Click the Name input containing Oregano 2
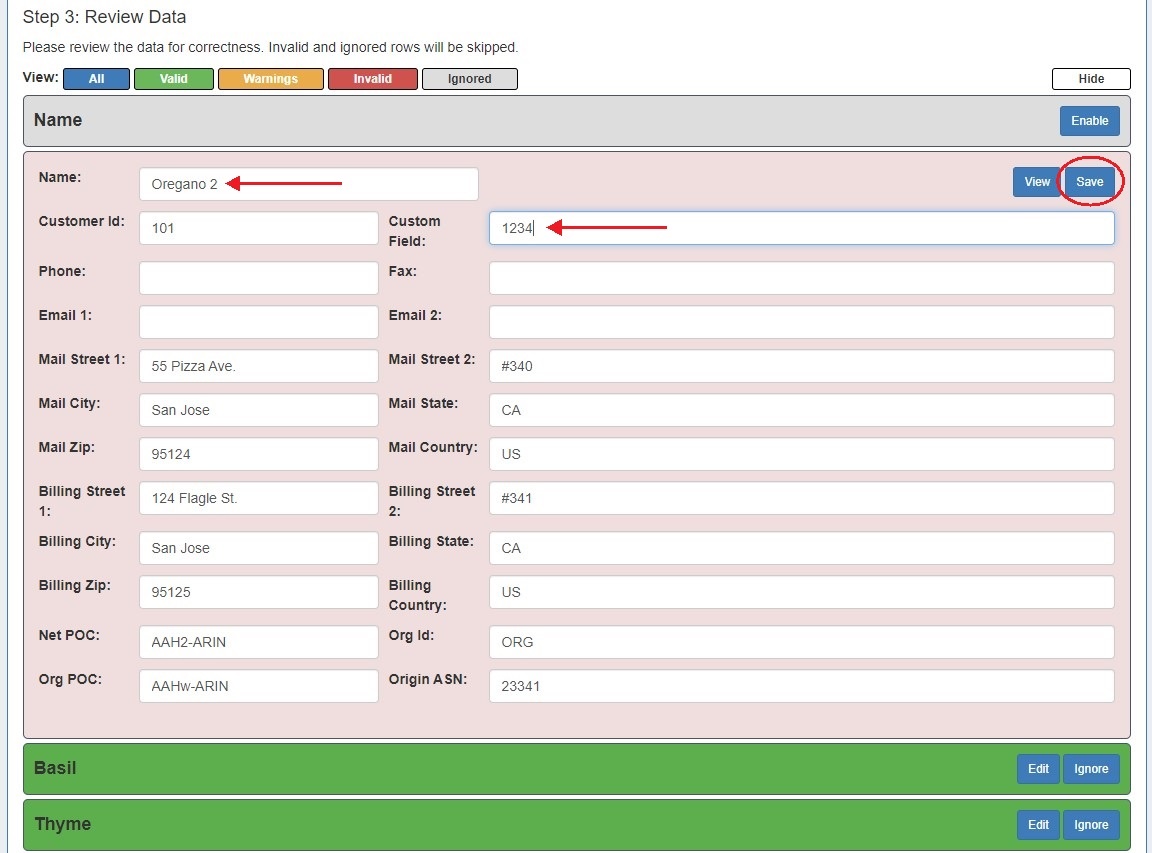The width and height of the screenshot is (1152, 853). (308, 184)
